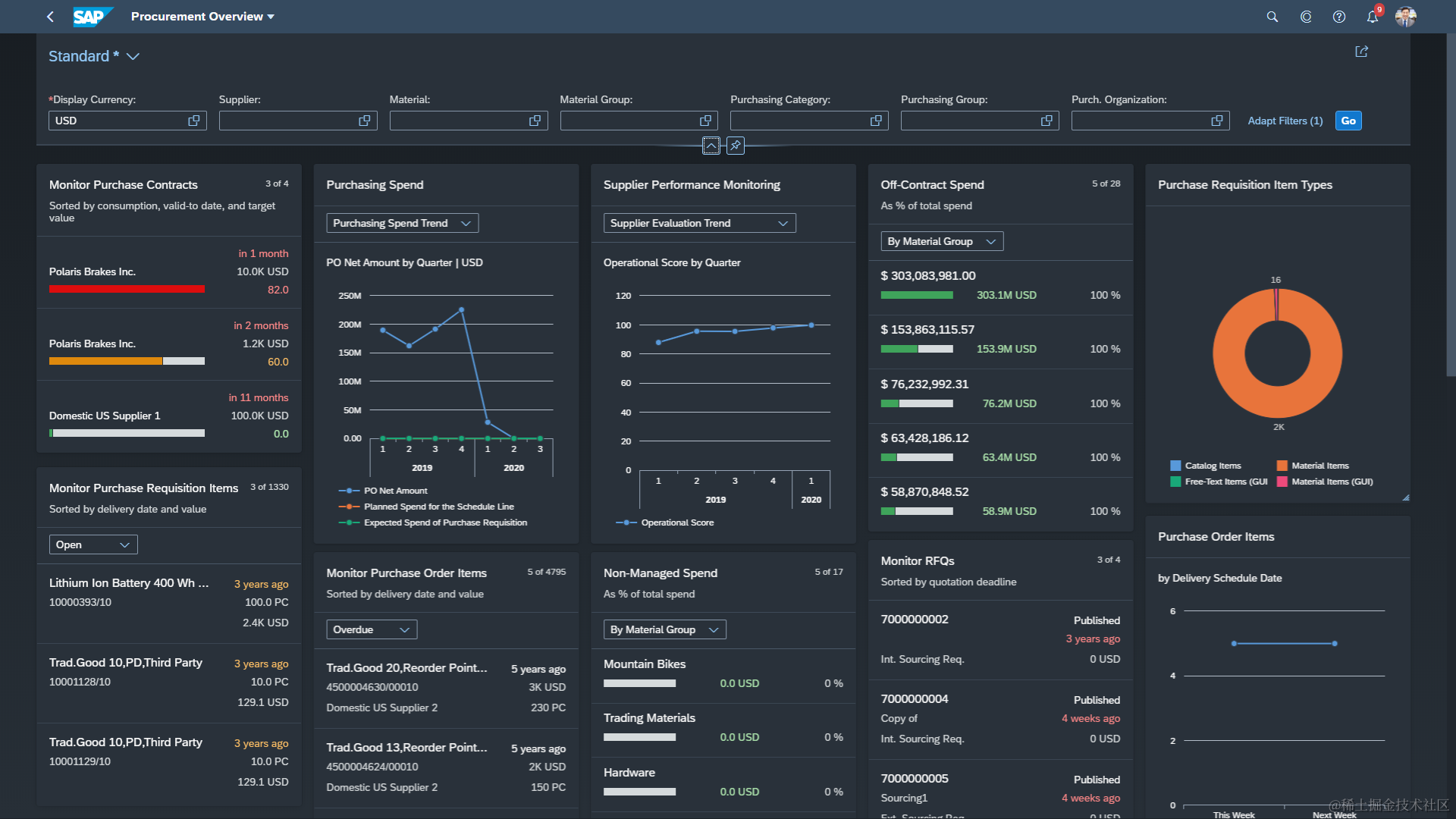
Task: Expand the Standard view variant selector
Action: pos(133,57)
